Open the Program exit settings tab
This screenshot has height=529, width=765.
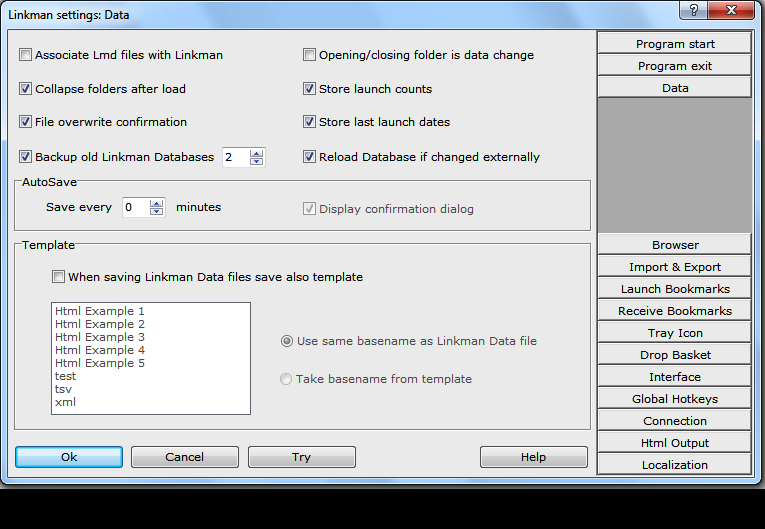tap(675, 66)
